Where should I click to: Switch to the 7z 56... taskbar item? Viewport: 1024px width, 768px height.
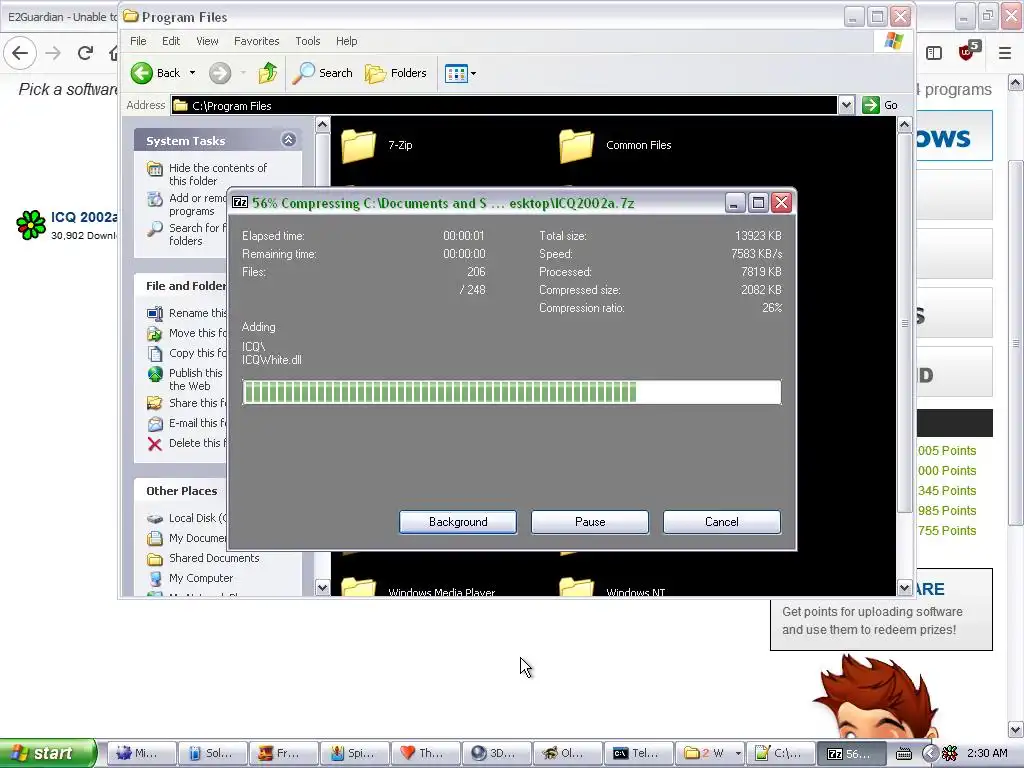[x=852, y=753]
